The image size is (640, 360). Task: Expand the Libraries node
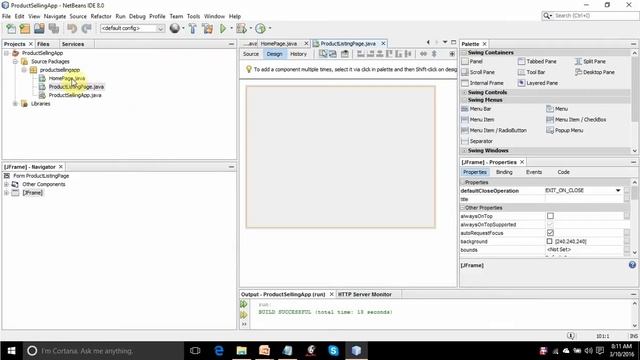pos(16,104)
